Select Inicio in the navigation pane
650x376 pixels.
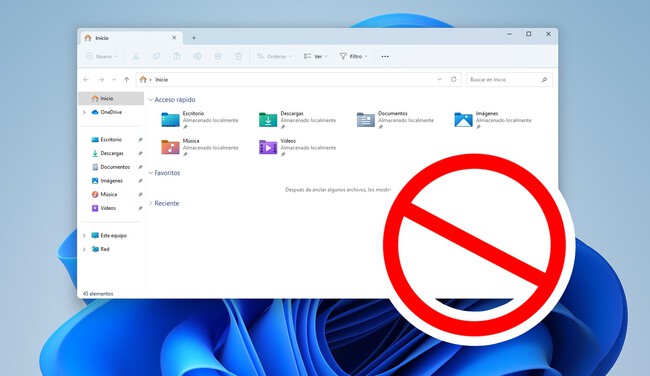tap(111, 98)
